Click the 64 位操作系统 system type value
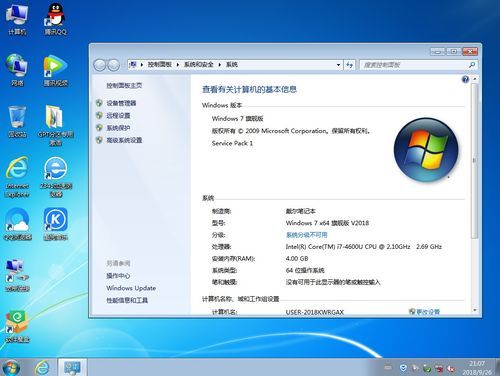 [305, 270]
